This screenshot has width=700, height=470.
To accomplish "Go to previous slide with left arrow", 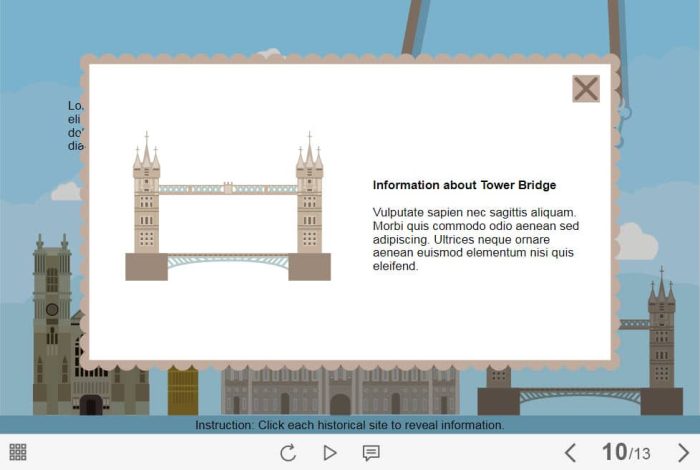I will 570,453.
